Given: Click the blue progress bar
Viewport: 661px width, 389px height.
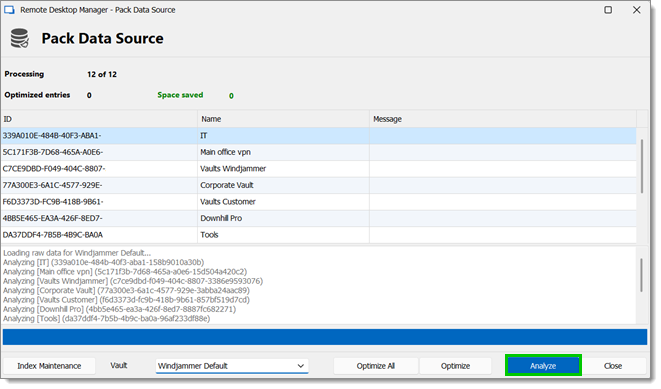Looking at the screenshot, I should coord(325,337).
